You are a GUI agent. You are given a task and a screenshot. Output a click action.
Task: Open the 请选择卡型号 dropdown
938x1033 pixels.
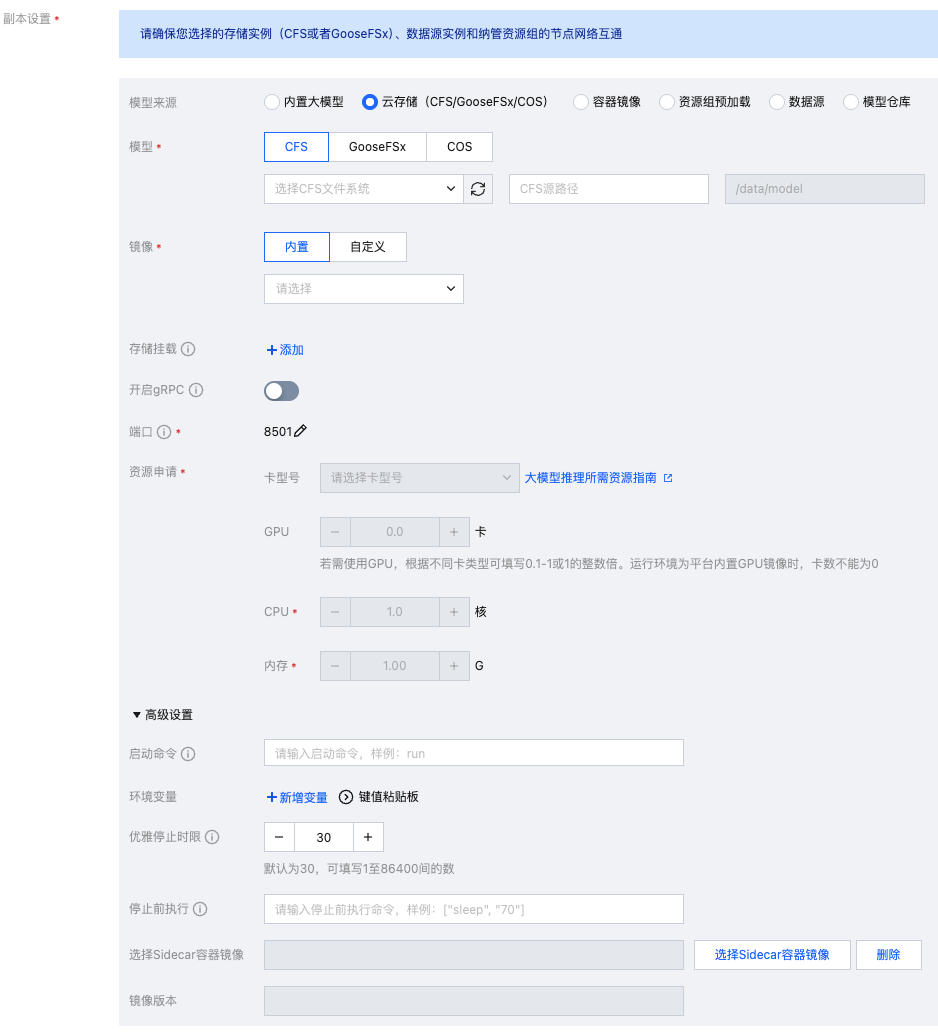click(x=420, y=478)
